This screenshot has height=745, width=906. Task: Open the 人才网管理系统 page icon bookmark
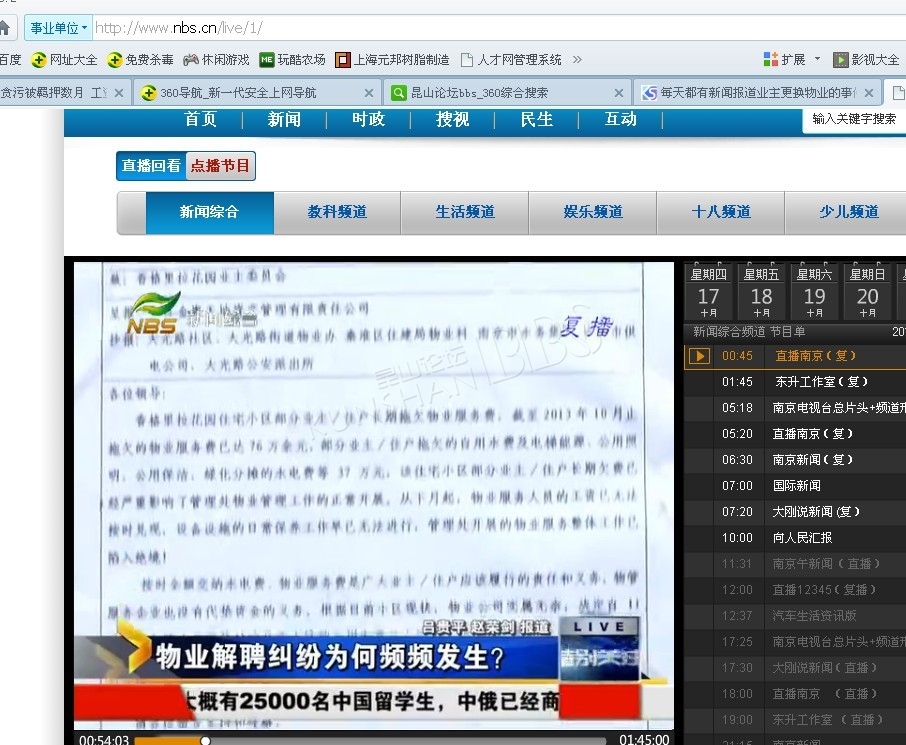(x=467, y=60)
